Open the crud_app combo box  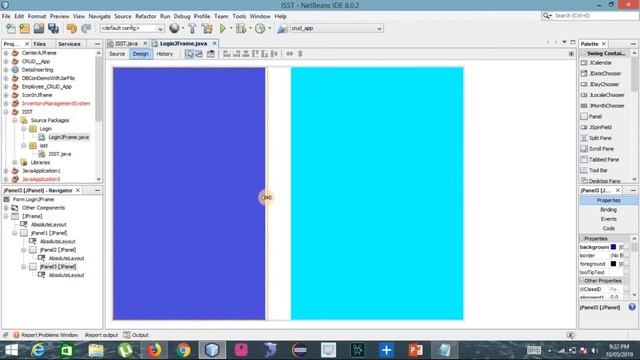(x=336, y=28)
